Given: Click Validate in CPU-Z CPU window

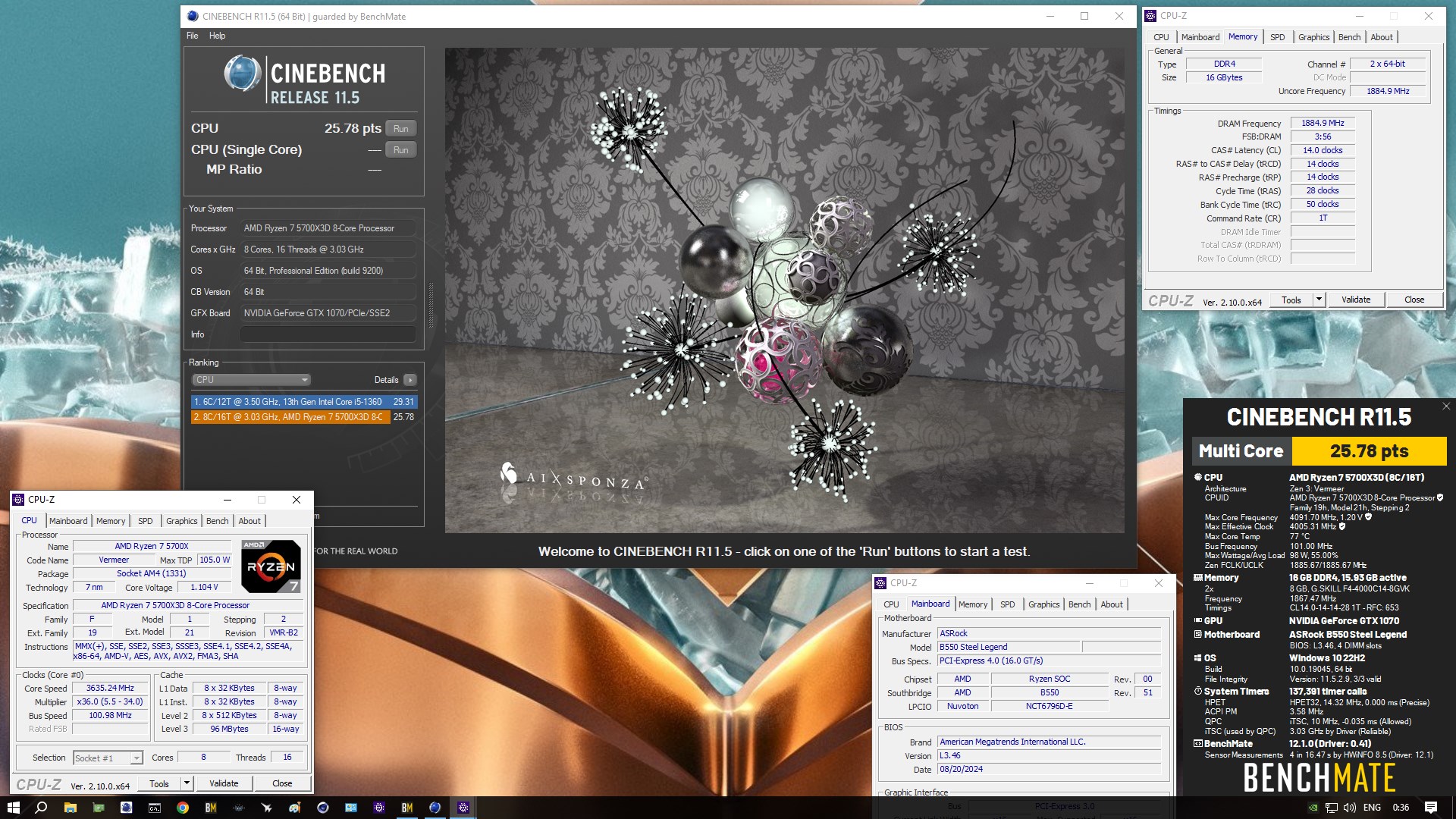Looking at the screenshot, I should pyautogui.click(x=224, y=783).
